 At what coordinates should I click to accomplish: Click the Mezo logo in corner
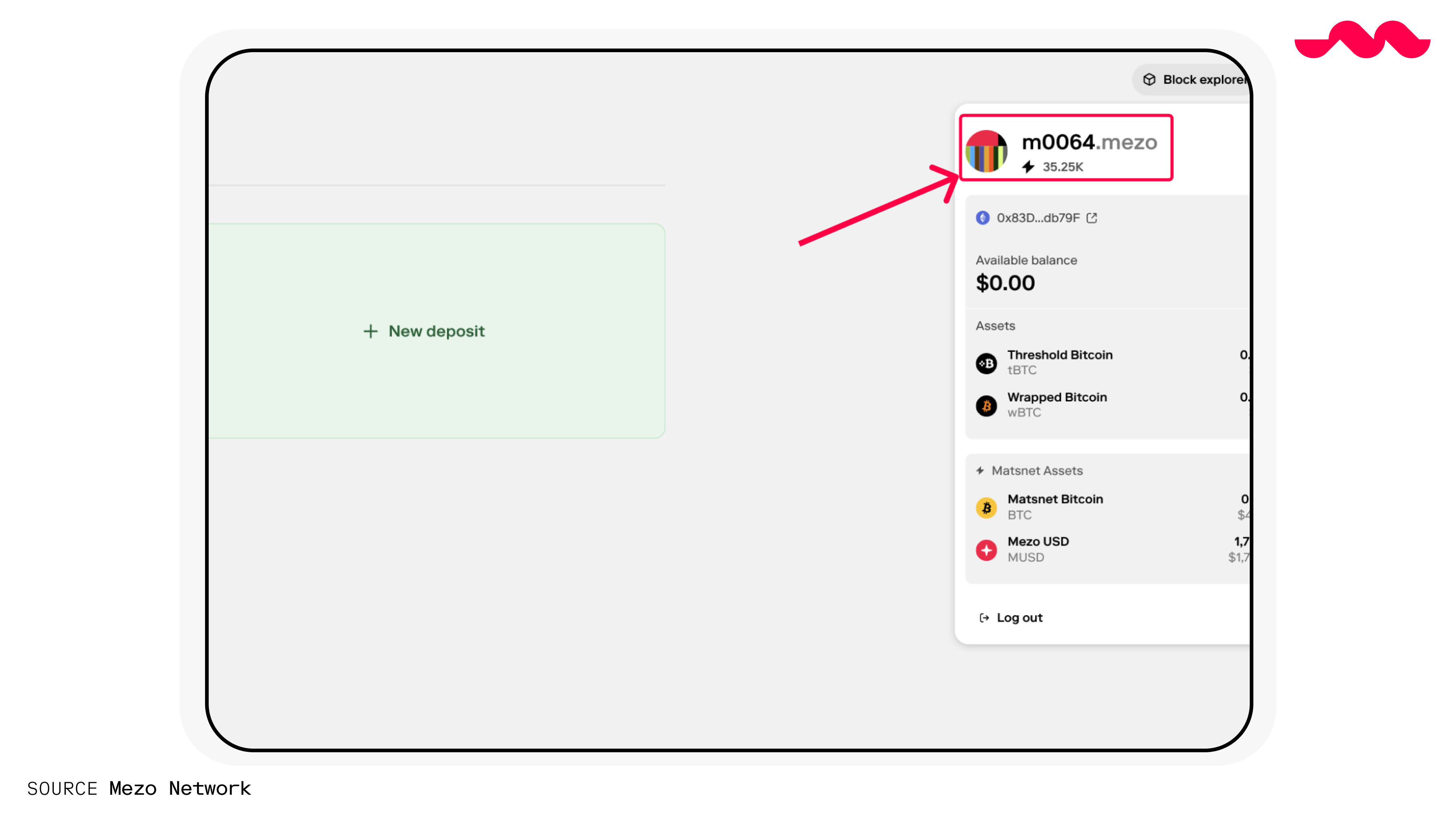pyautogui.click(x=1362, y=40)
